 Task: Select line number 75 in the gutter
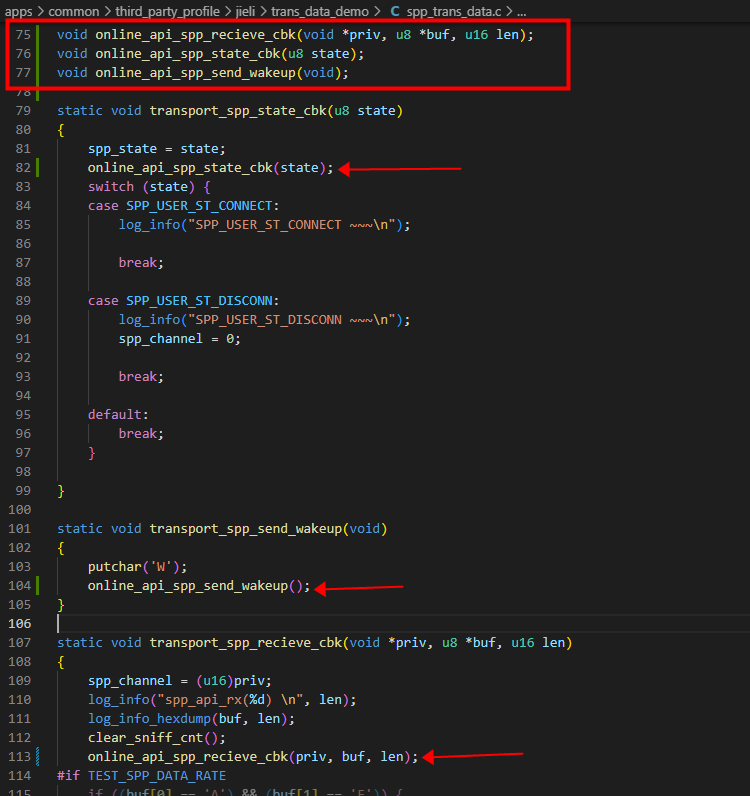[23, 35]
